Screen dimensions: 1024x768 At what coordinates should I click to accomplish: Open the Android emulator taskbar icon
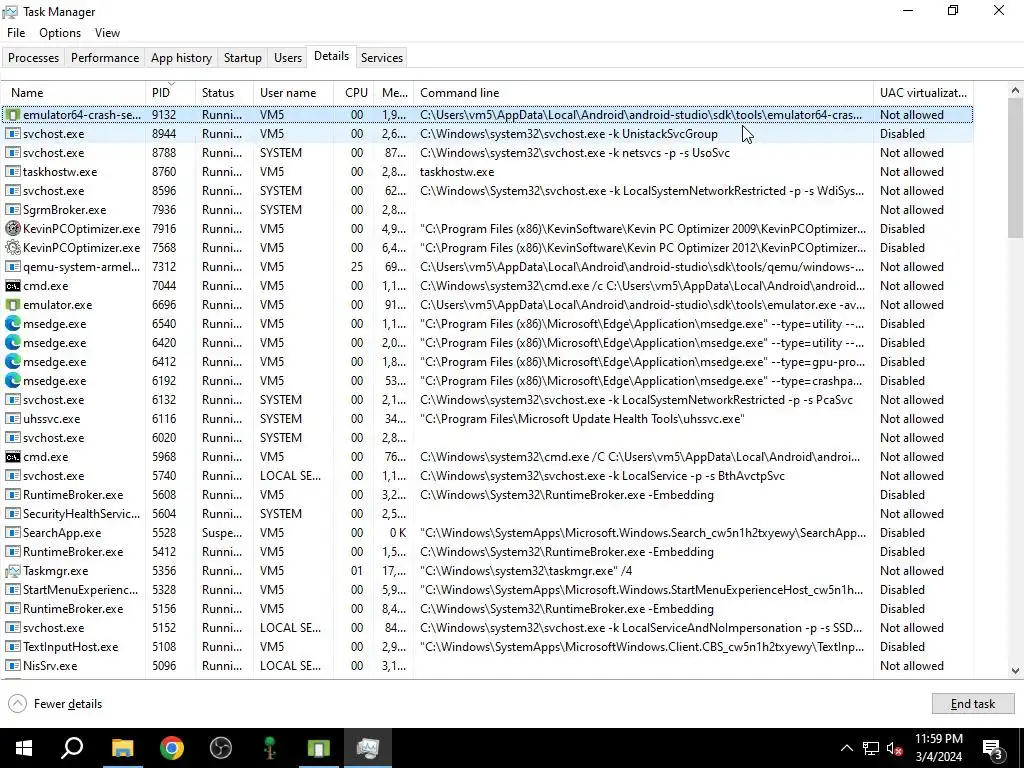[x=319, y=748]
